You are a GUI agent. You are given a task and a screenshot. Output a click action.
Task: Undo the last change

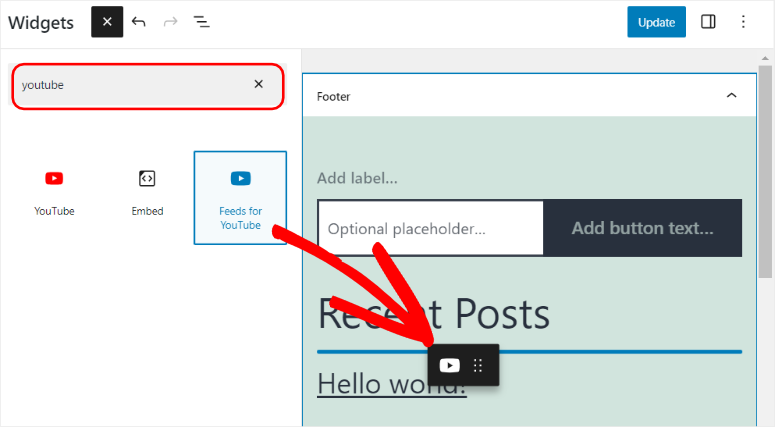coord(139,22)
